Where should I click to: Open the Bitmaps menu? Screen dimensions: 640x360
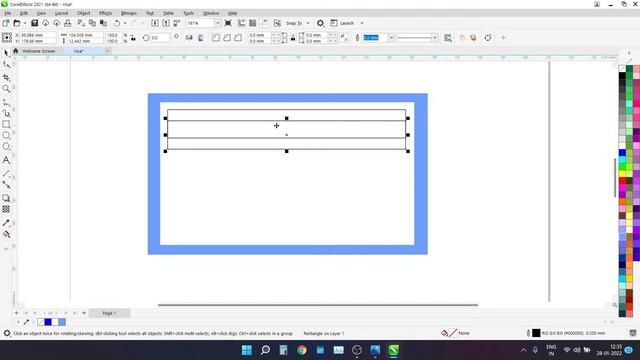pyautogui.click(x=129, y=13)
